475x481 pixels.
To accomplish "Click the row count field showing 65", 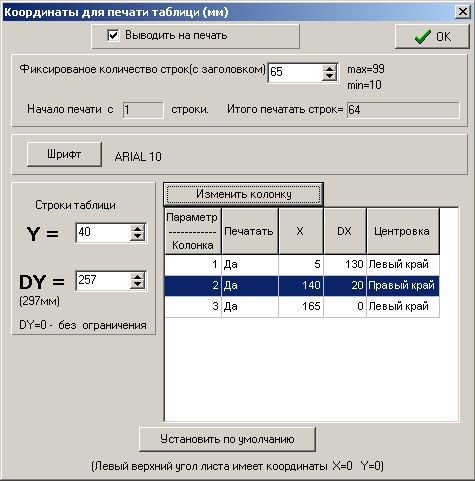I will [x=295, y=72].
